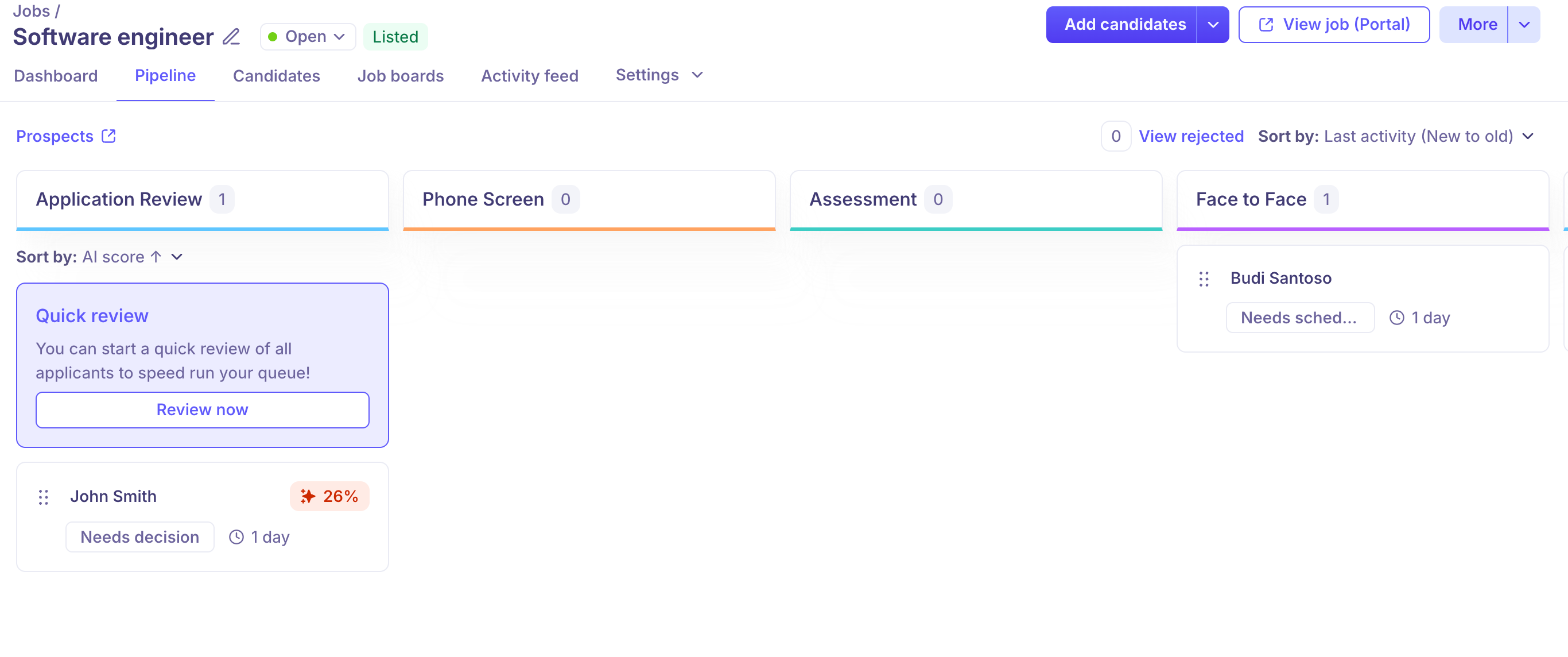This screenshot has height=657, width=1568.
Task: Open View job (Portal) button
Action: [x=1334, y=25]
